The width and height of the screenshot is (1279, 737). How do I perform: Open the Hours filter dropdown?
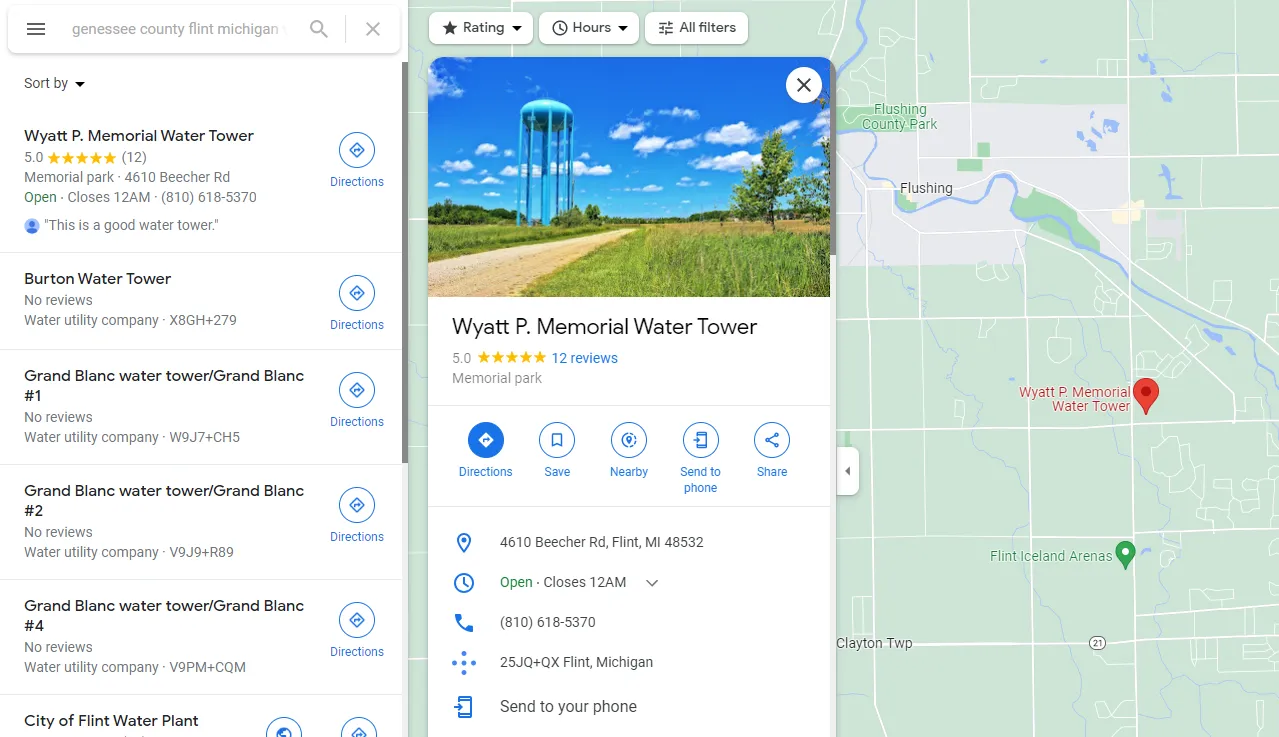[x=588, y=28]
